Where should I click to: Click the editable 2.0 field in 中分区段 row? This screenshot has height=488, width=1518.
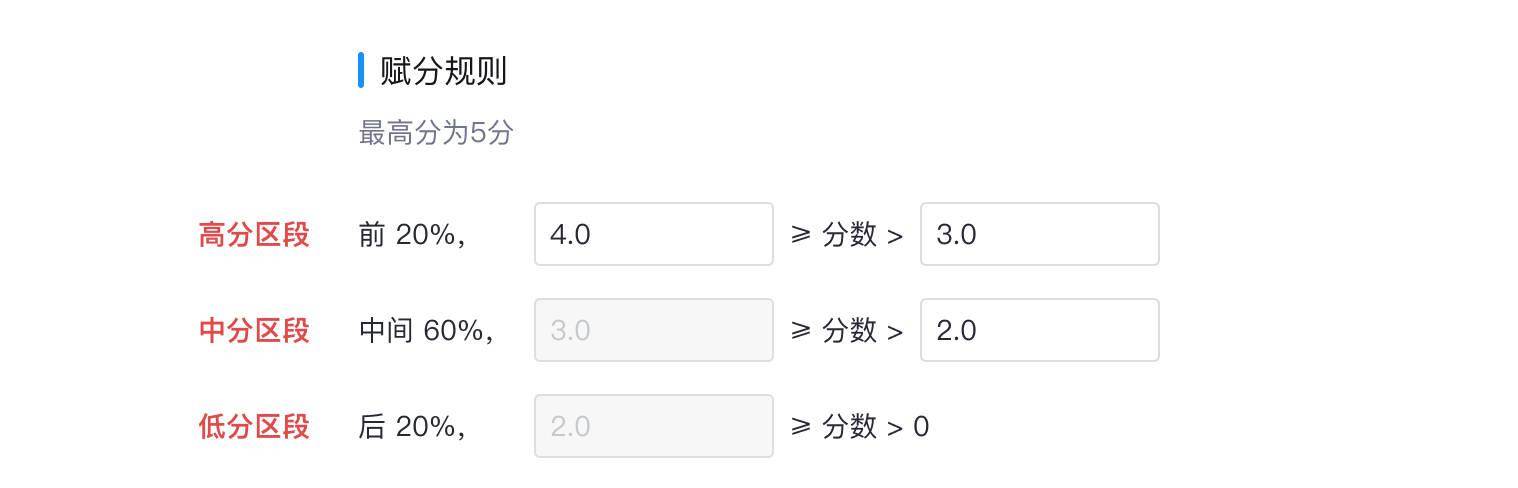[x=1039, y=330]
